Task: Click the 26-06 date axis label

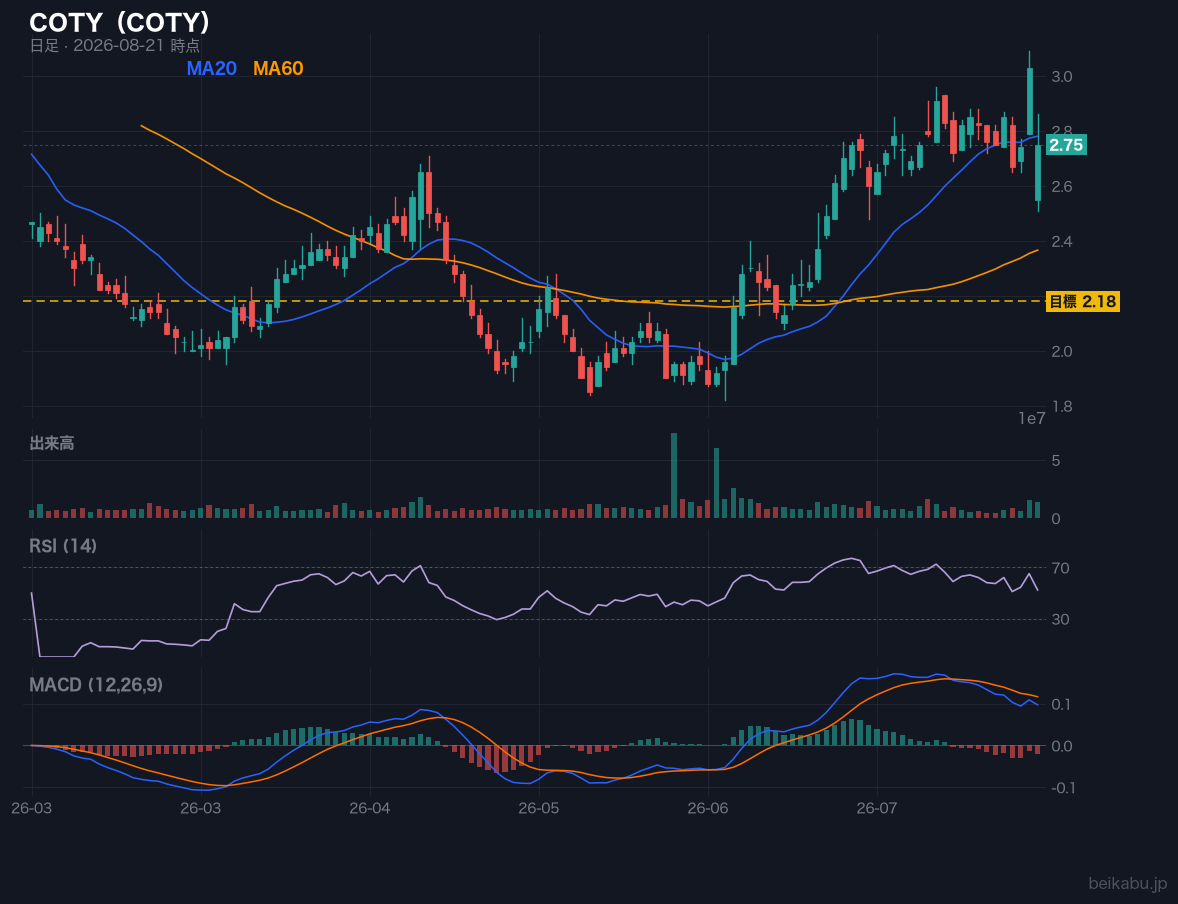Action: (708, 809)
